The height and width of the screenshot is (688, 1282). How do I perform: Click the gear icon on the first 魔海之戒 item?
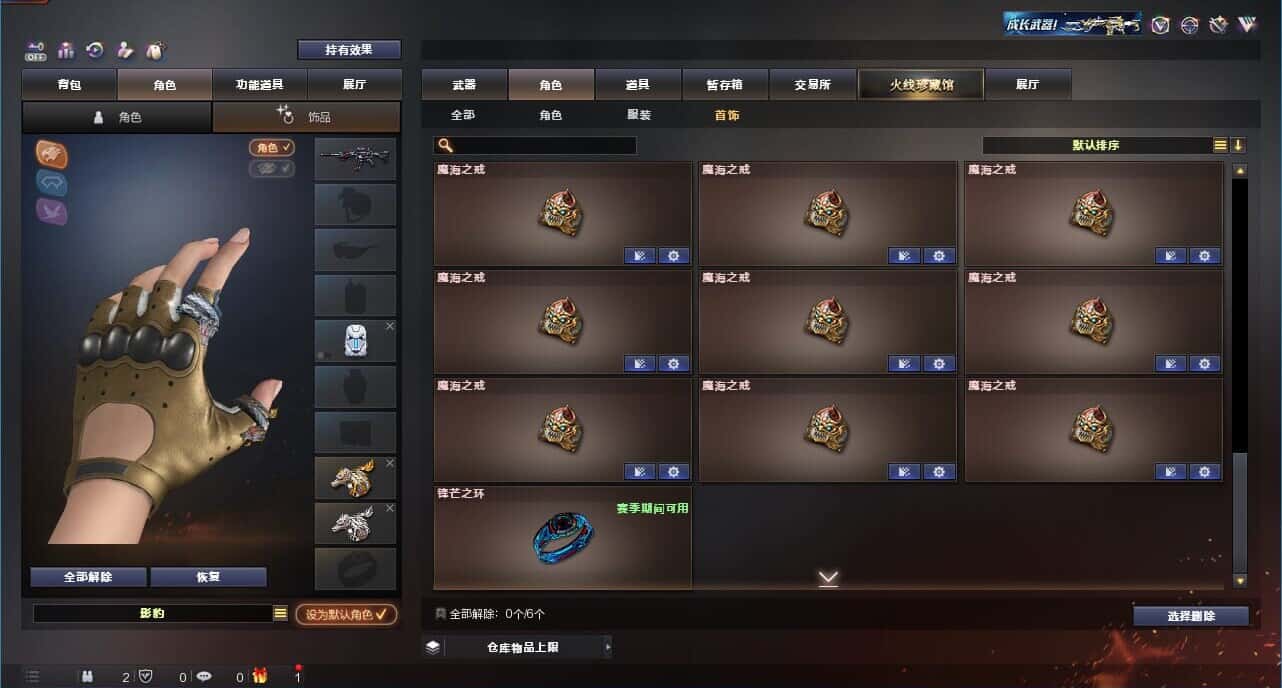pos(674,256)
